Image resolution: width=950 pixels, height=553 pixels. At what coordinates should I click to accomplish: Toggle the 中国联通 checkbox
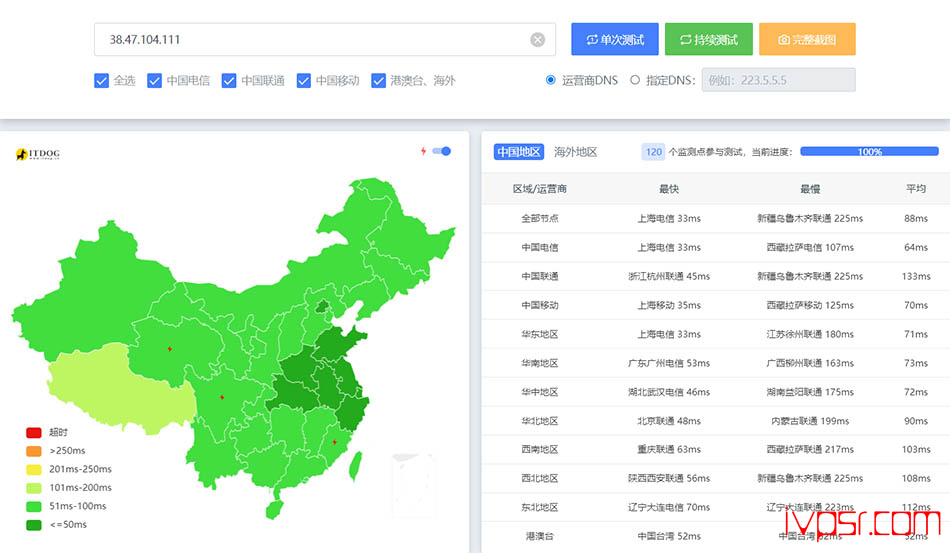pos(229,81)
